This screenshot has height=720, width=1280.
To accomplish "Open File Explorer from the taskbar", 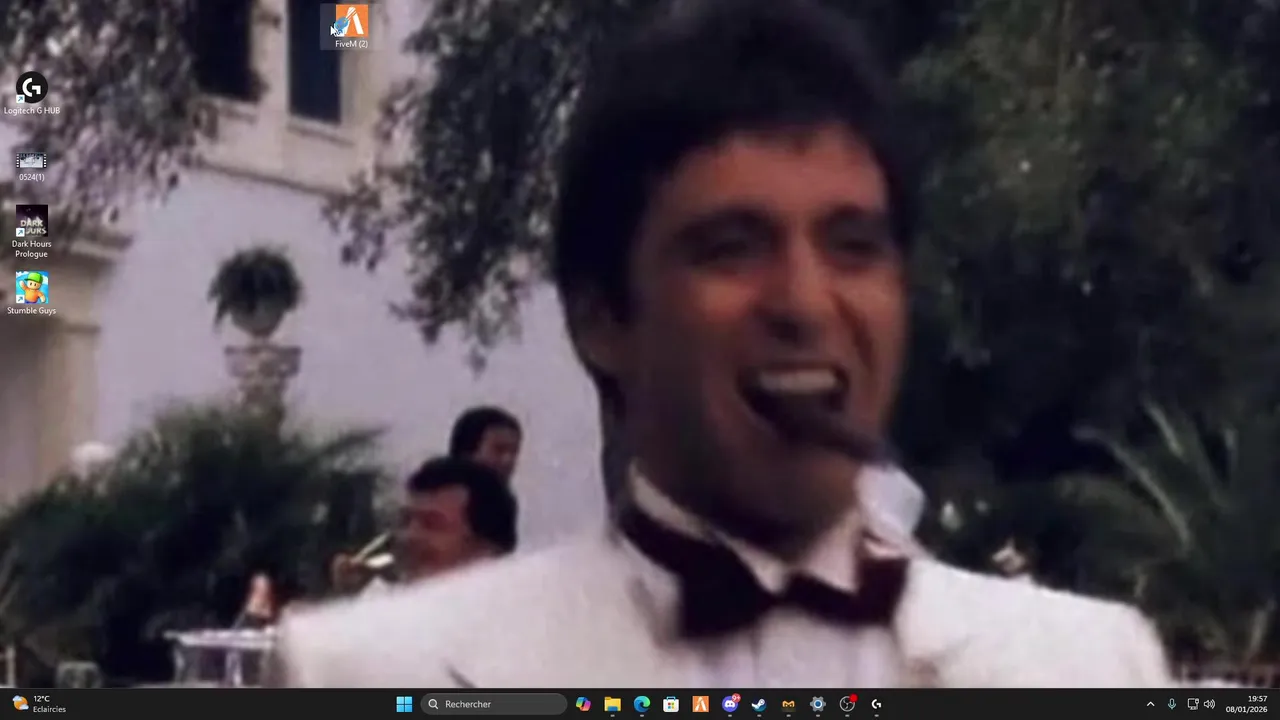I will coord(612,704).
